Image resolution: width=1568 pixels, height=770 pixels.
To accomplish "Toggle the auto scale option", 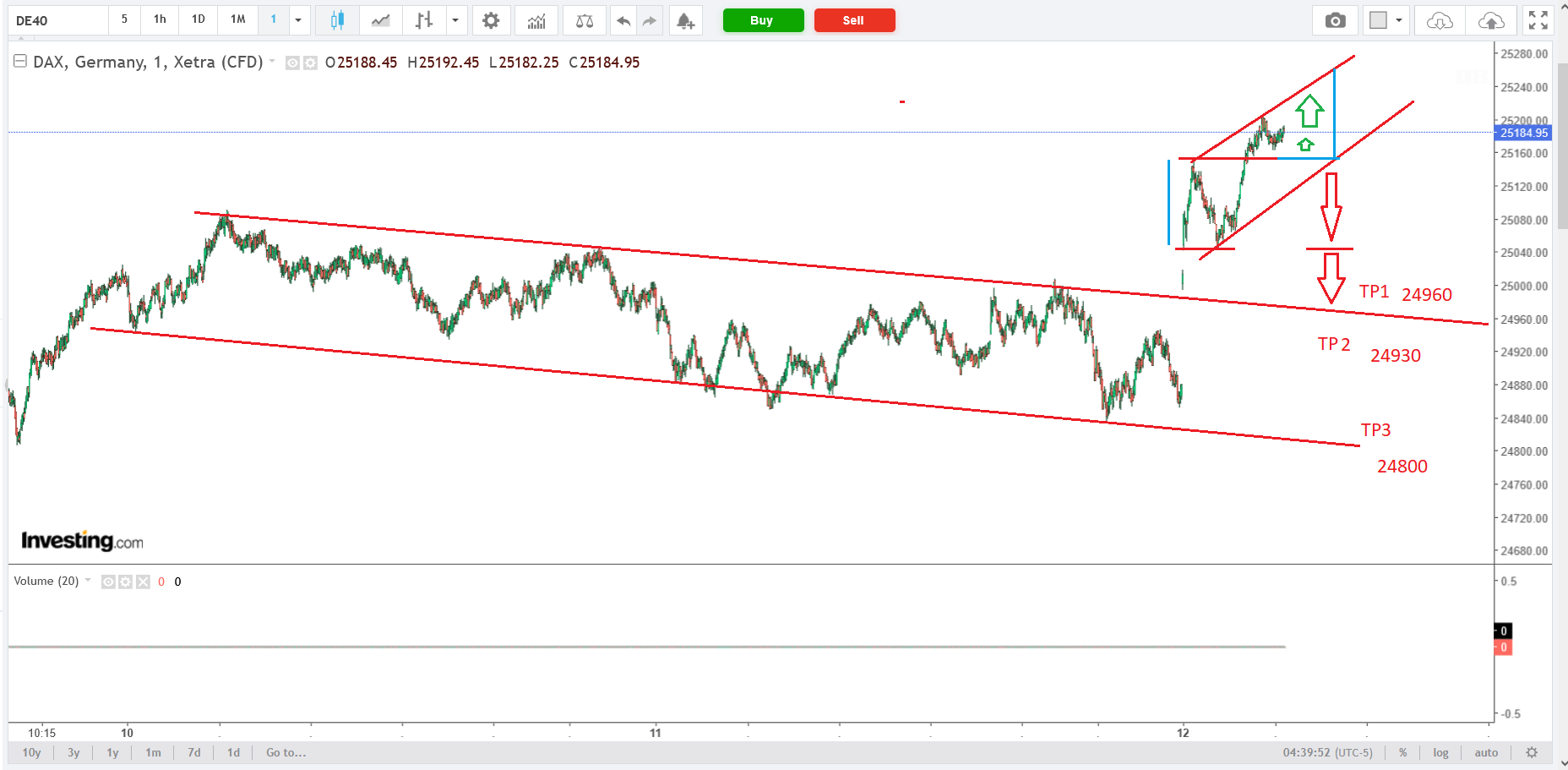I will pyautogui.click(x=1486, y=752).
